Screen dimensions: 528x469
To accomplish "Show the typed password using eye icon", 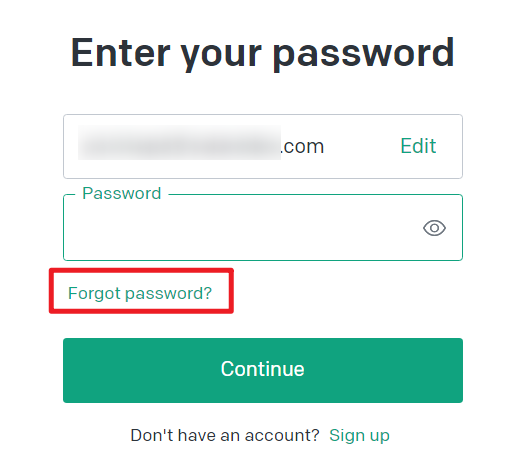I will (434, 228).
